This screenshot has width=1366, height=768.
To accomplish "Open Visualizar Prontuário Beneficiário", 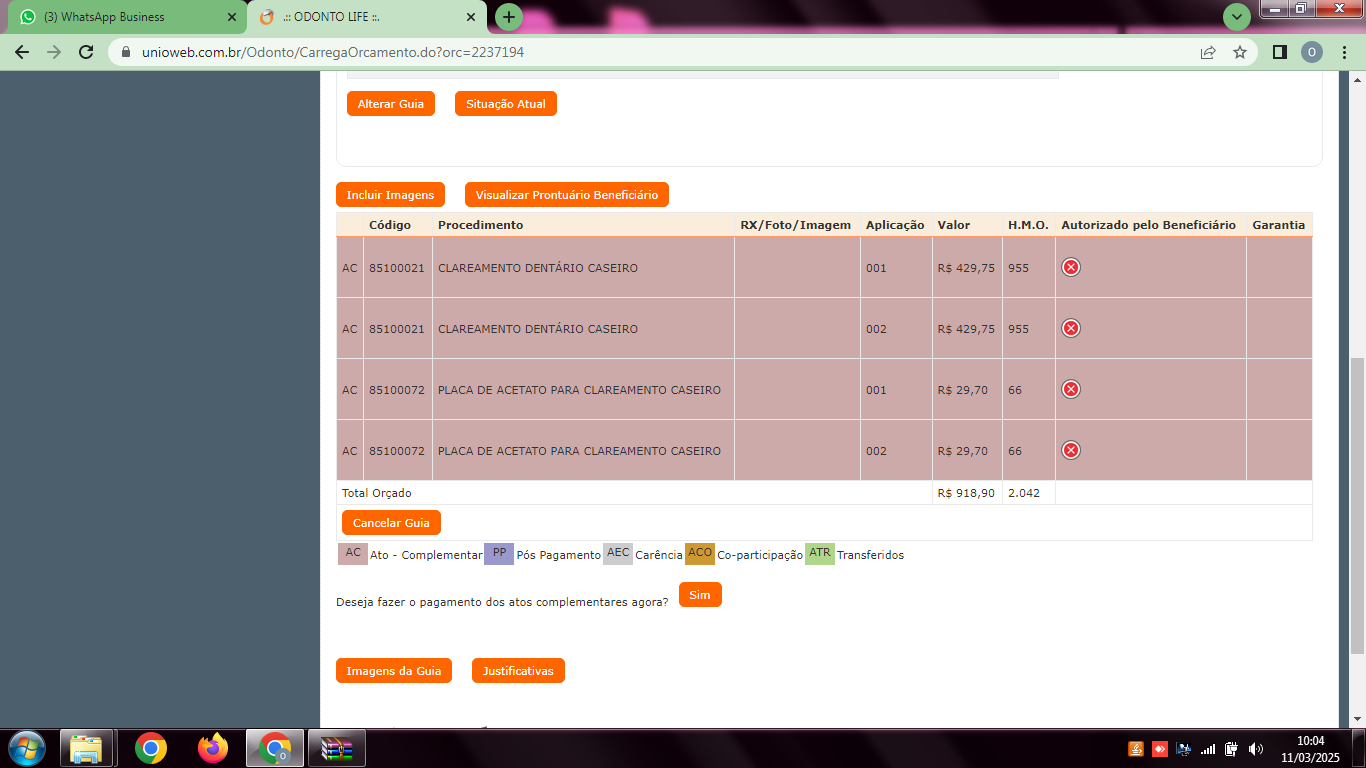I will [x=566, y=195].
